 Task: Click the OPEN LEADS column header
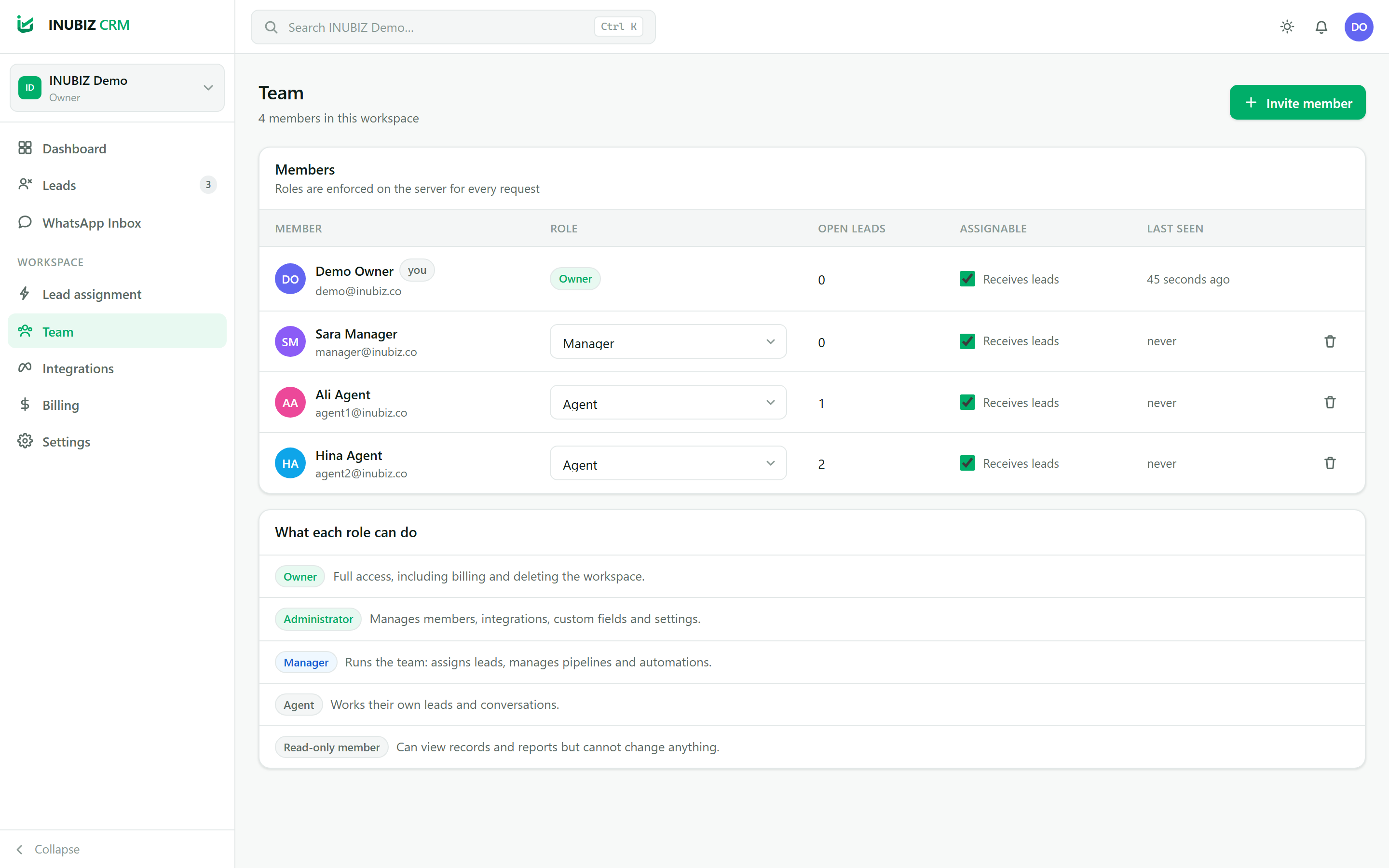pos(852,229)
